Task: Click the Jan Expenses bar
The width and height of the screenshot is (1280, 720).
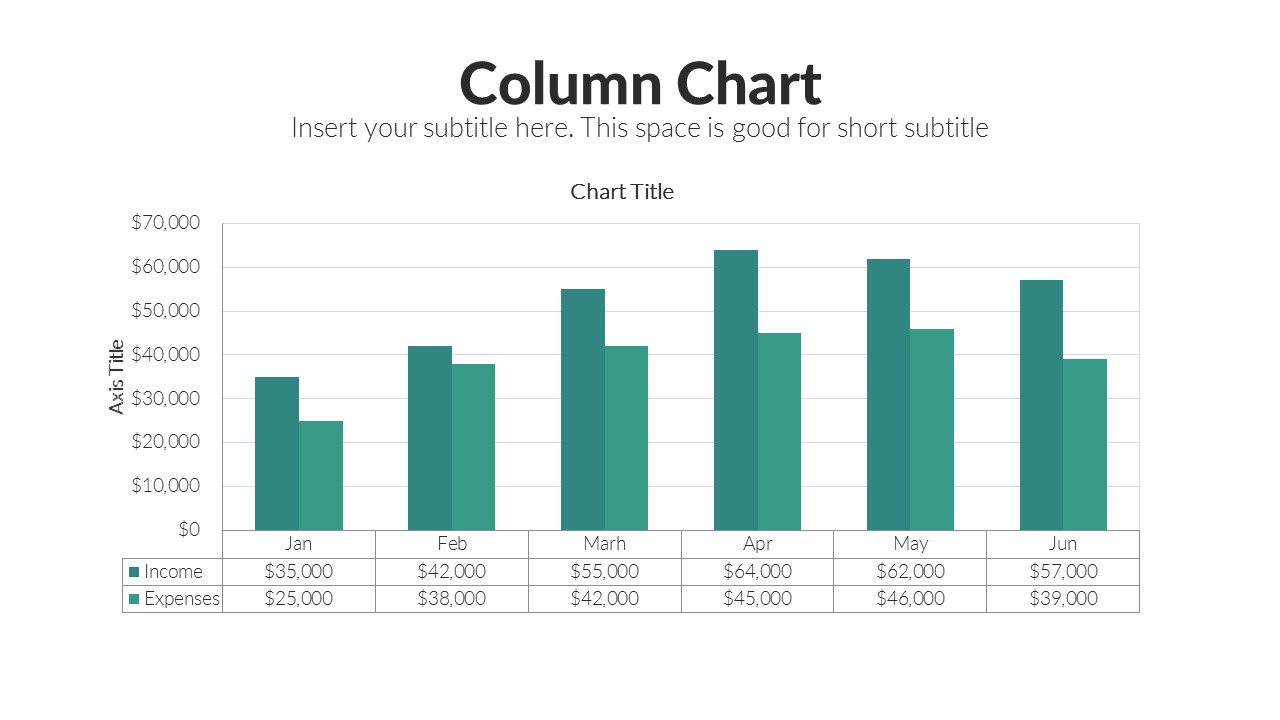Action: [321, 475]
